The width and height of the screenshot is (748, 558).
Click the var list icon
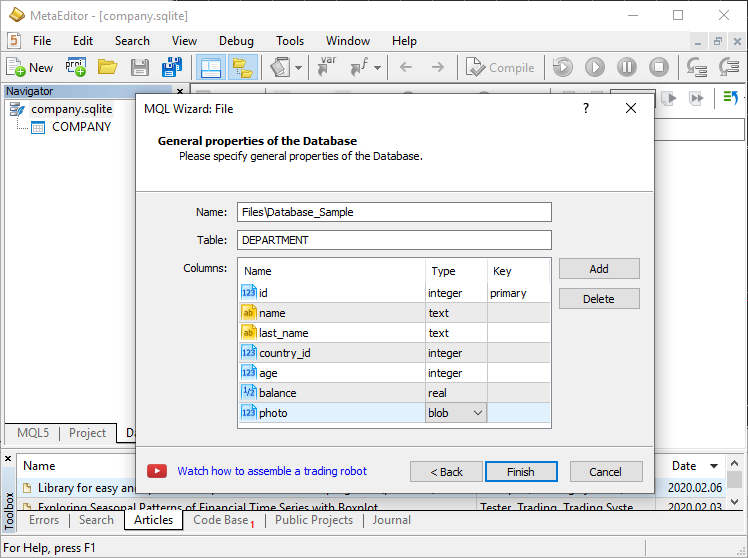pos(327,66)
